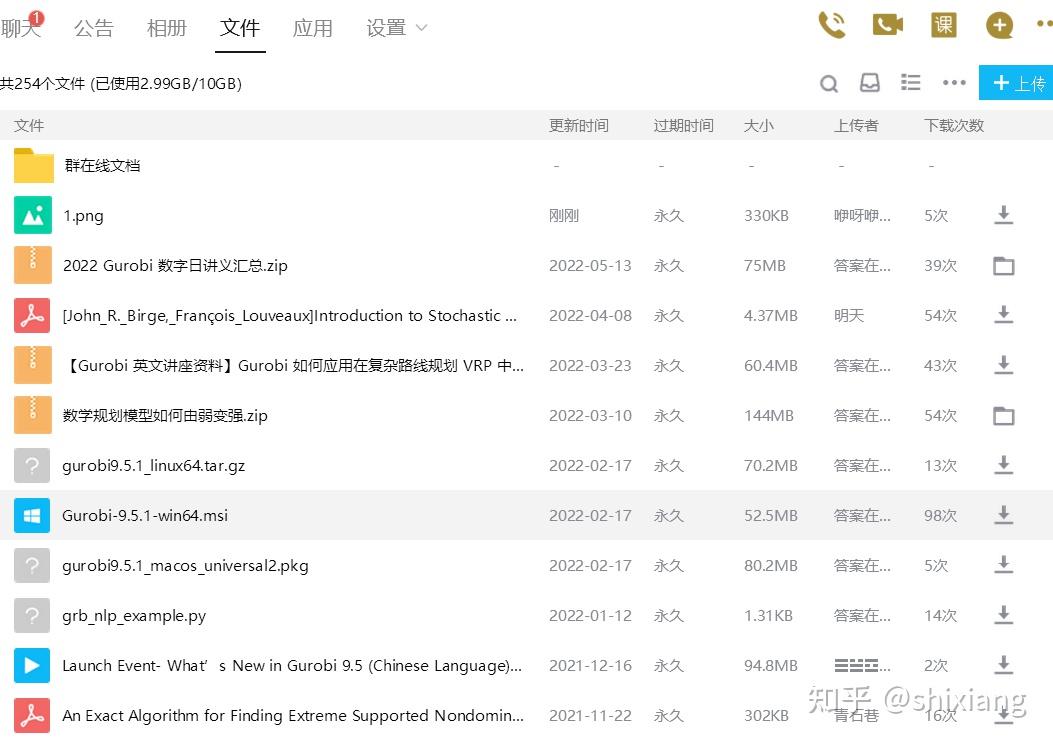Click the 共254个文件 storage summary
Screen dimensions: 1053x747
[x=121, y=83]
